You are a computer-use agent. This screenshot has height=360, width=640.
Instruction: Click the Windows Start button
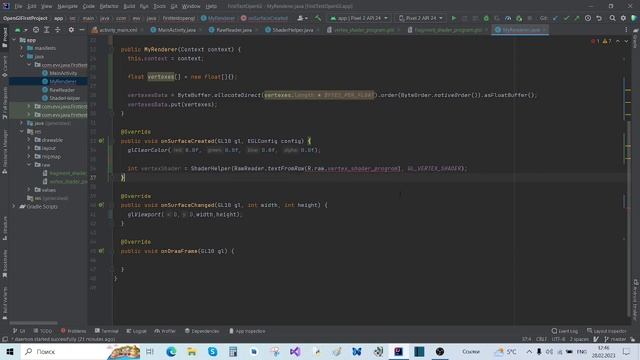point(10,351)
